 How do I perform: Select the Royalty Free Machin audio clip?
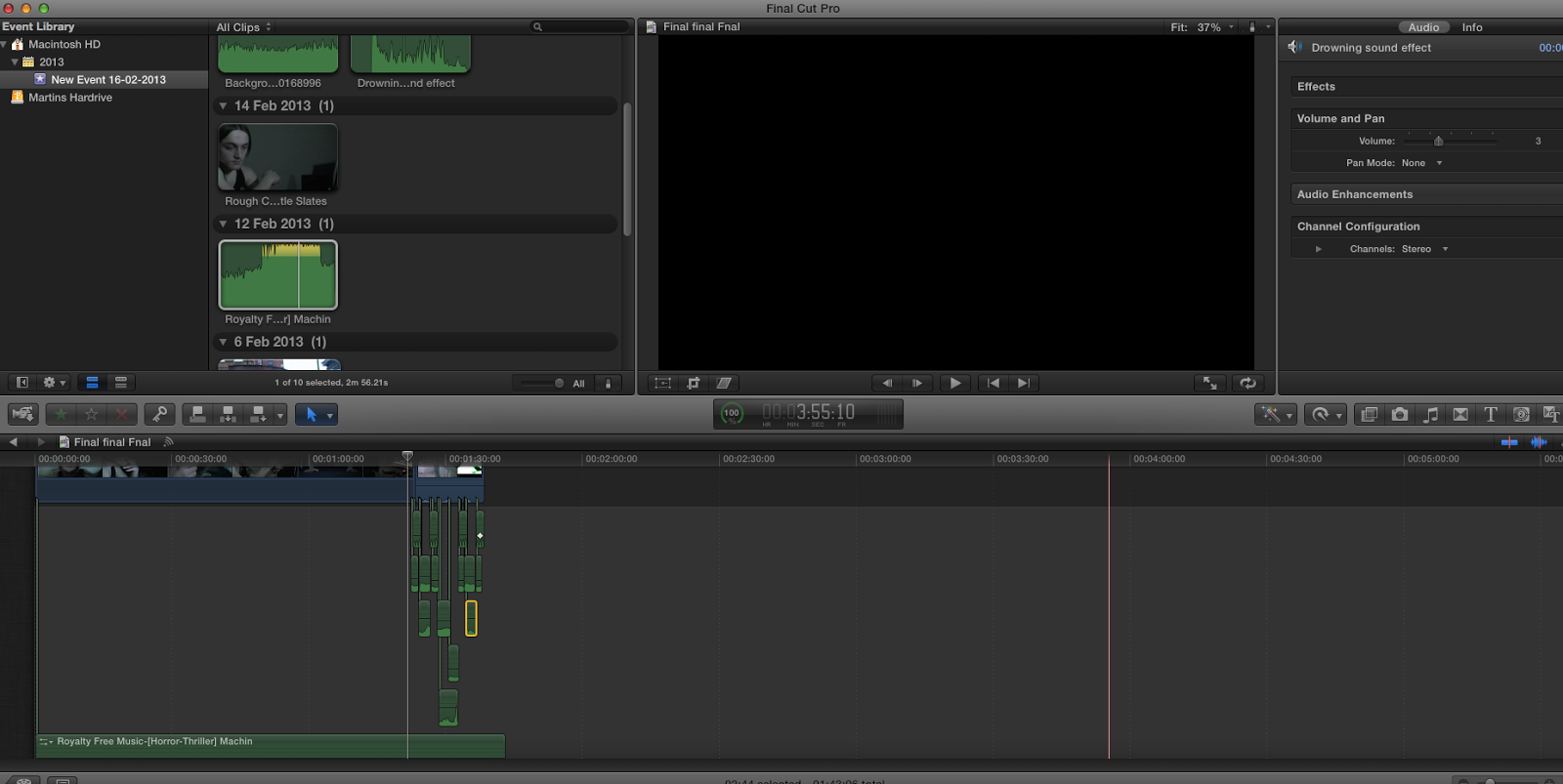click(278, 274)
